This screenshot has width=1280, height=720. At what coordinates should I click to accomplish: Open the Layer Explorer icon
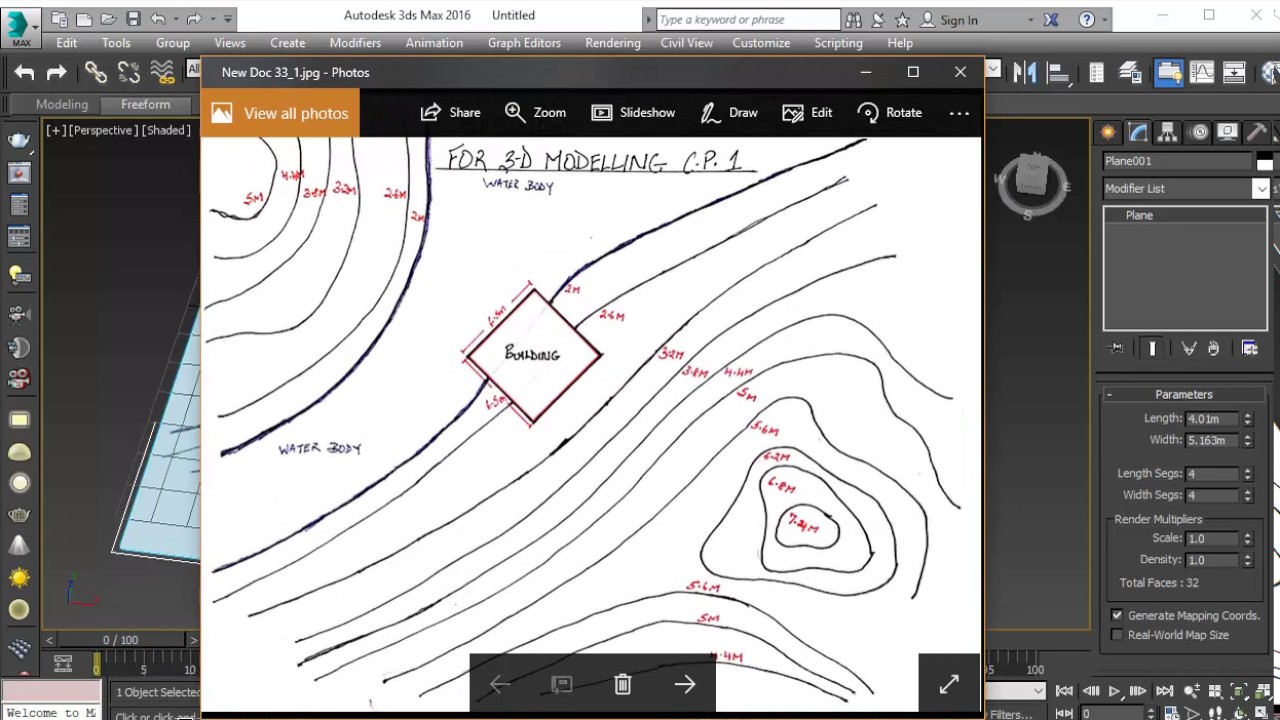(x=1131, y=72)
